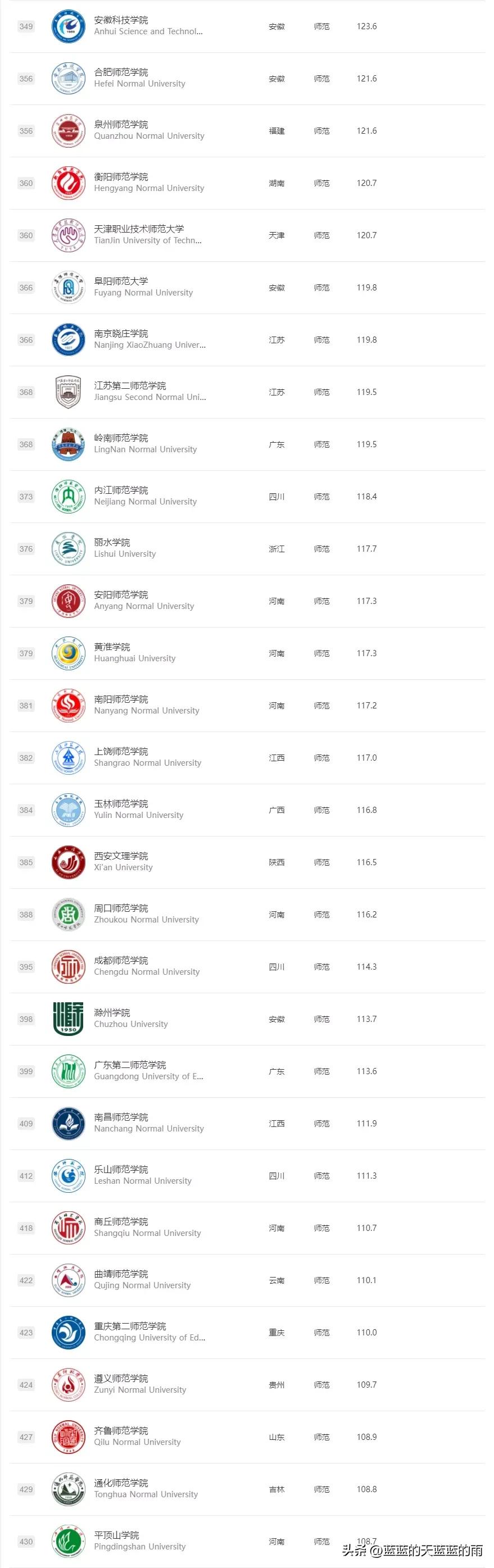Click the Pingdingshan University green emblem
Viewport: 494px width, 1568px height.
pos(68,1541)
